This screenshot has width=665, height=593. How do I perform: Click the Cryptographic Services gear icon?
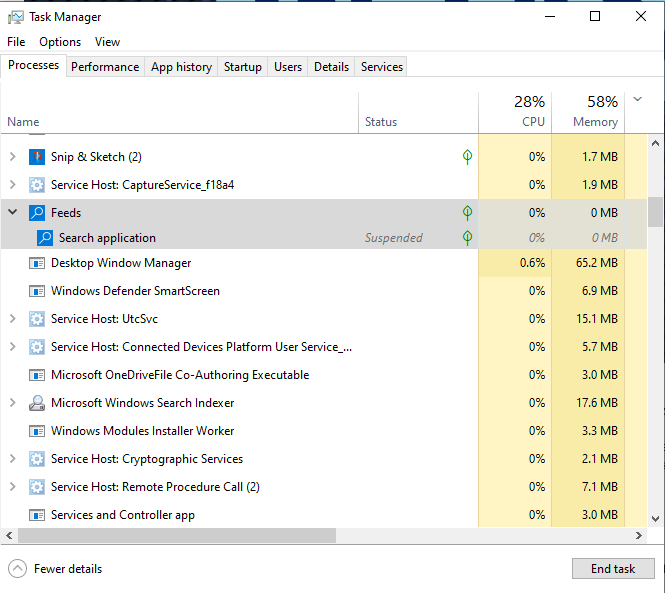[37, 459]
